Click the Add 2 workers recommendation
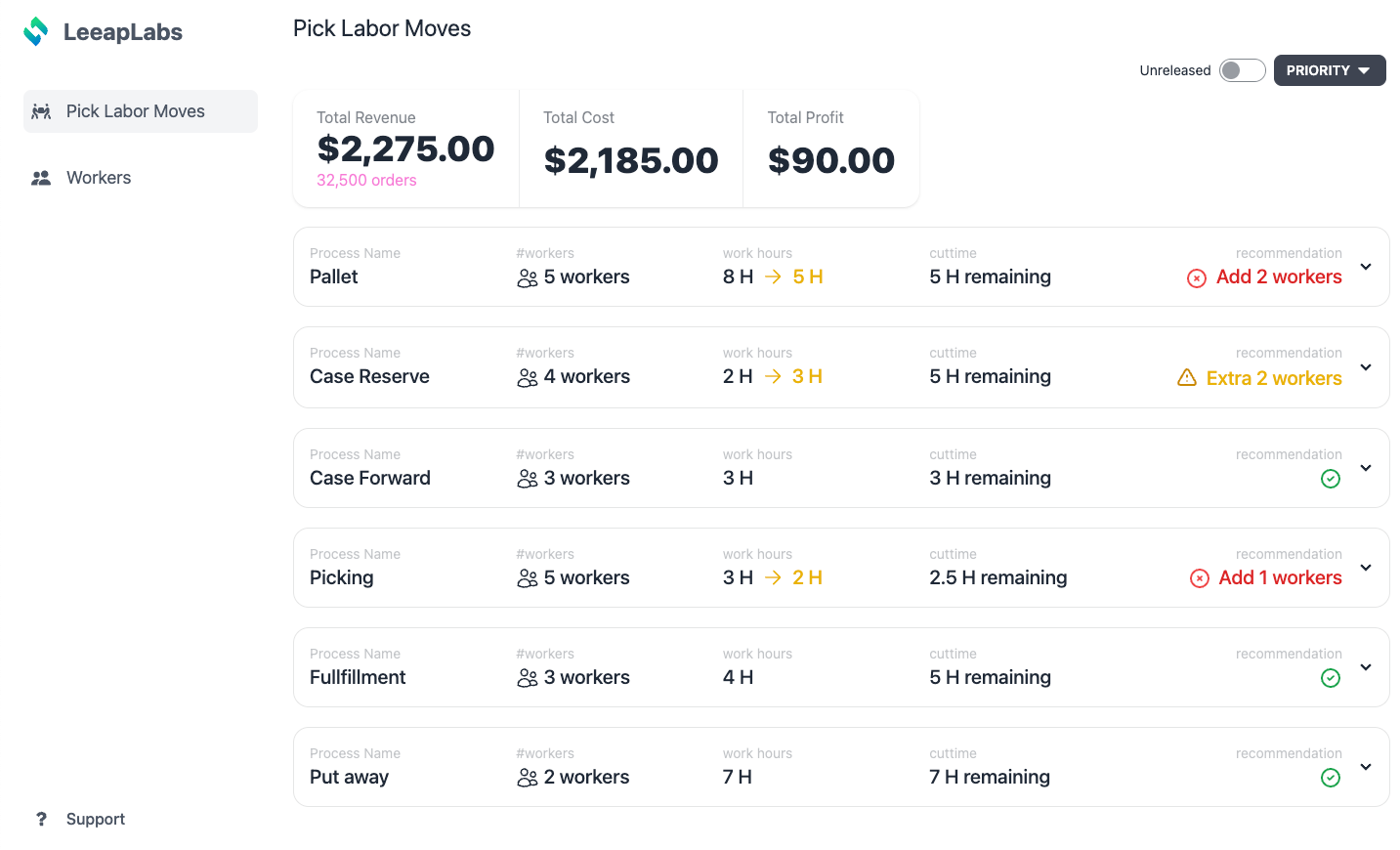 tap(1279, 277)
